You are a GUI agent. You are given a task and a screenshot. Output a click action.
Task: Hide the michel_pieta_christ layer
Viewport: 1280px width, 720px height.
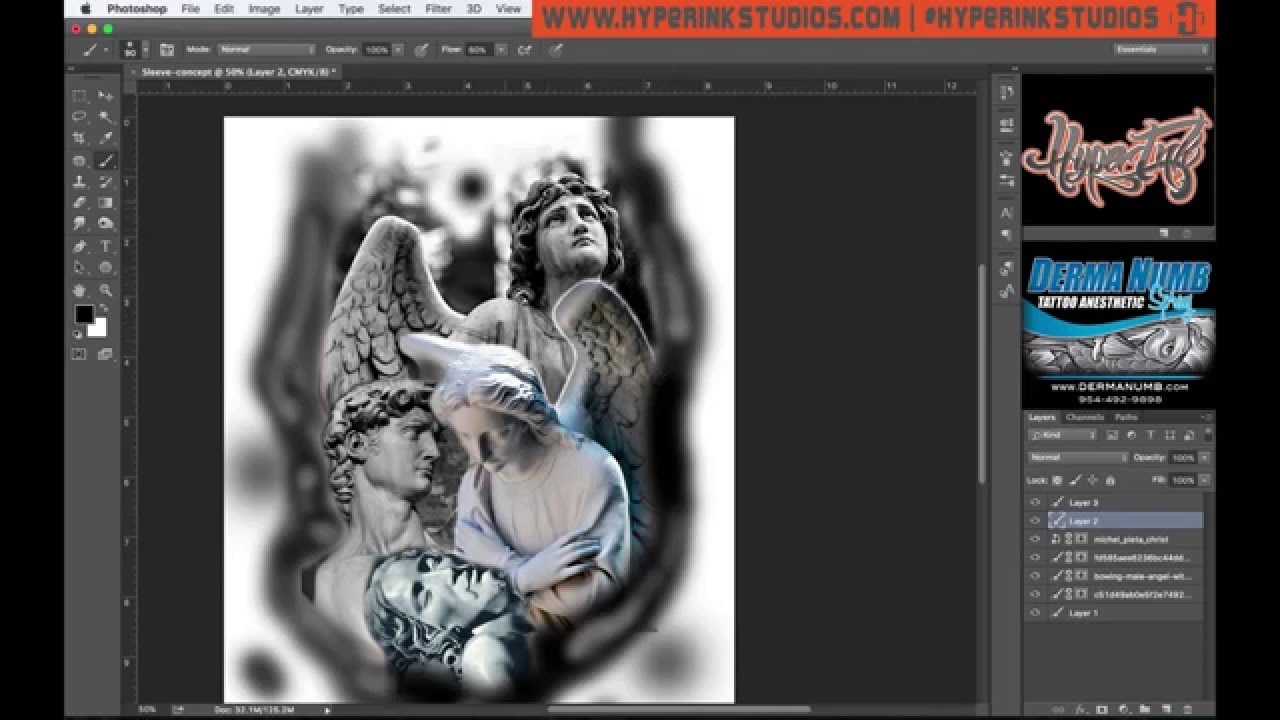[x=1035, y=539]
